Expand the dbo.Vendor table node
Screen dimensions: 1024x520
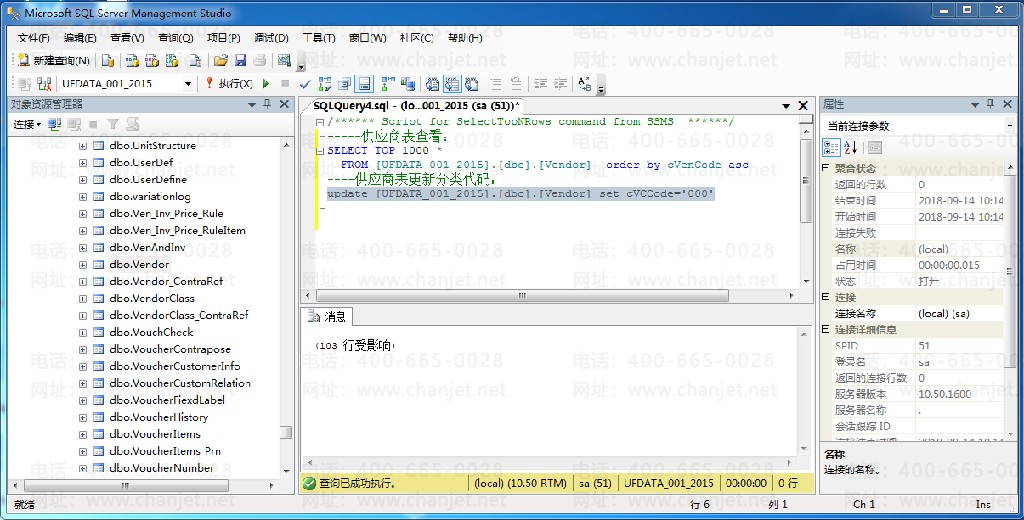pyautogui.click(x=83, y=265)
